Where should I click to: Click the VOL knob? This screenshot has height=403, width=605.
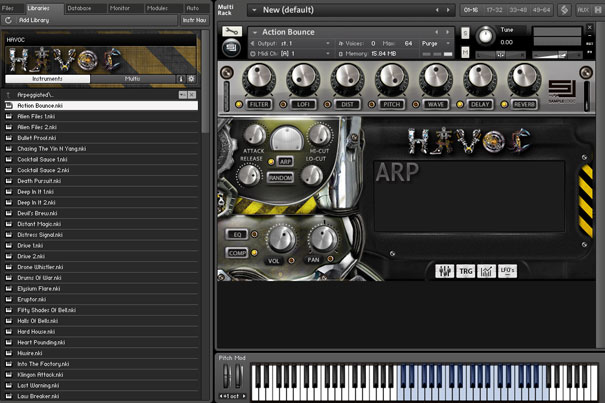coord(282,237)
